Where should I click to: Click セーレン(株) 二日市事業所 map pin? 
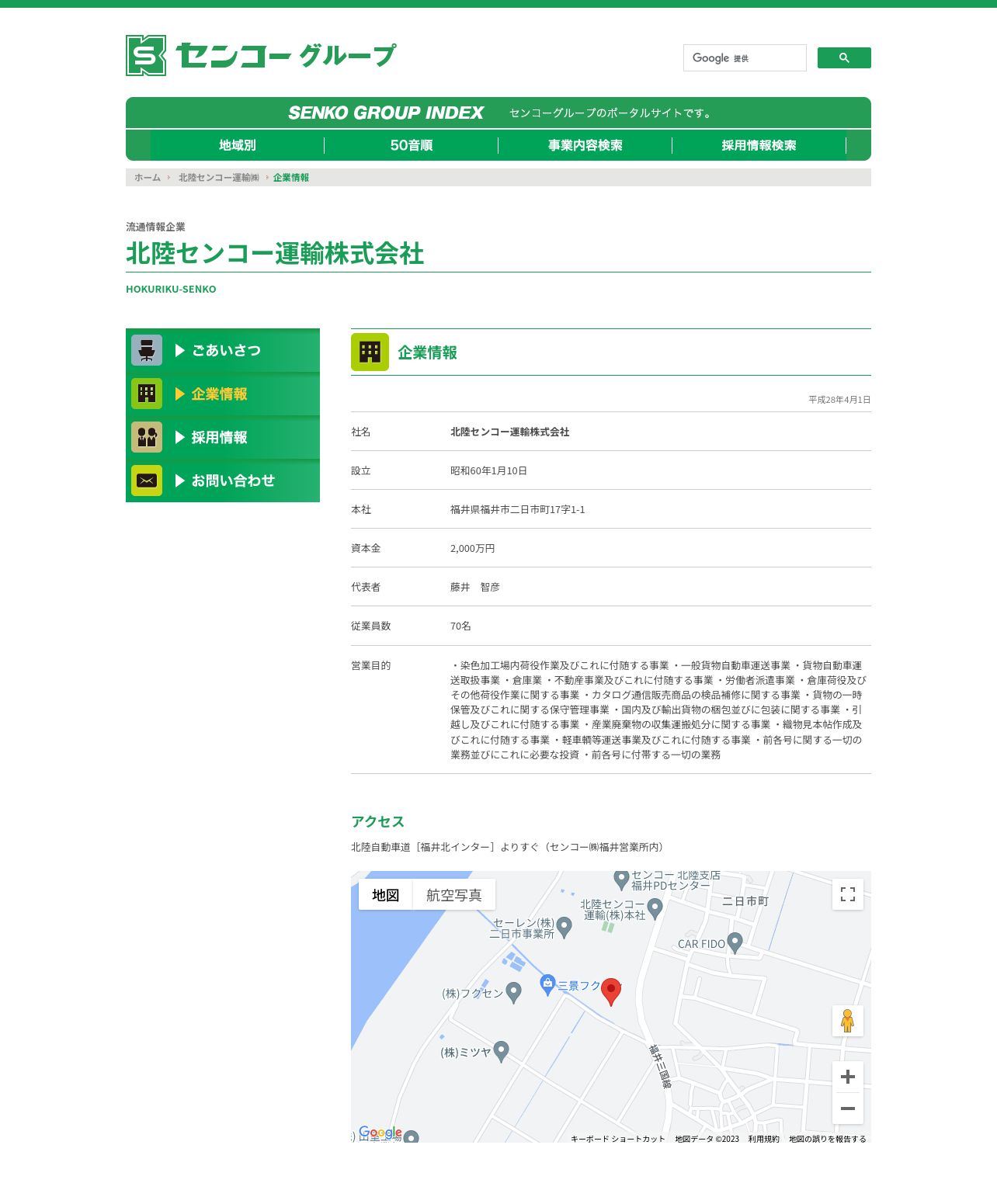[565, 927]
